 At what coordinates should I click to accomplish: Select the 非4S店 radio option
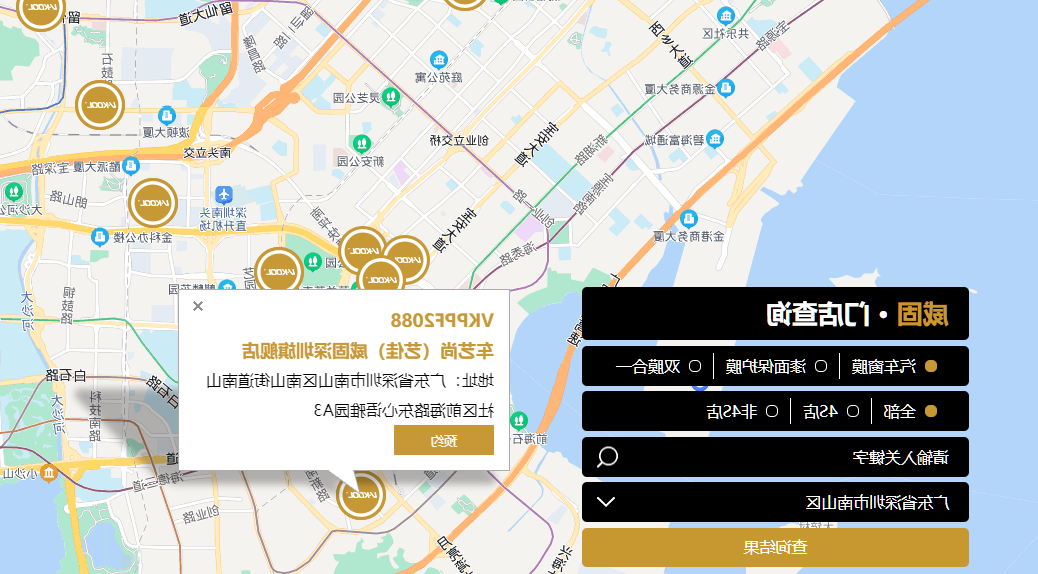[772, 411]
